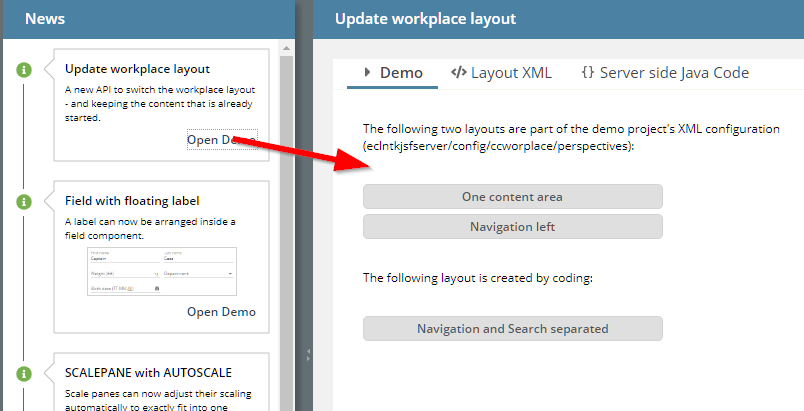The width and height of the screenshot is (804, 411).
Task: Click the scroll-up arrow of News list
Action: click(288, 46)
